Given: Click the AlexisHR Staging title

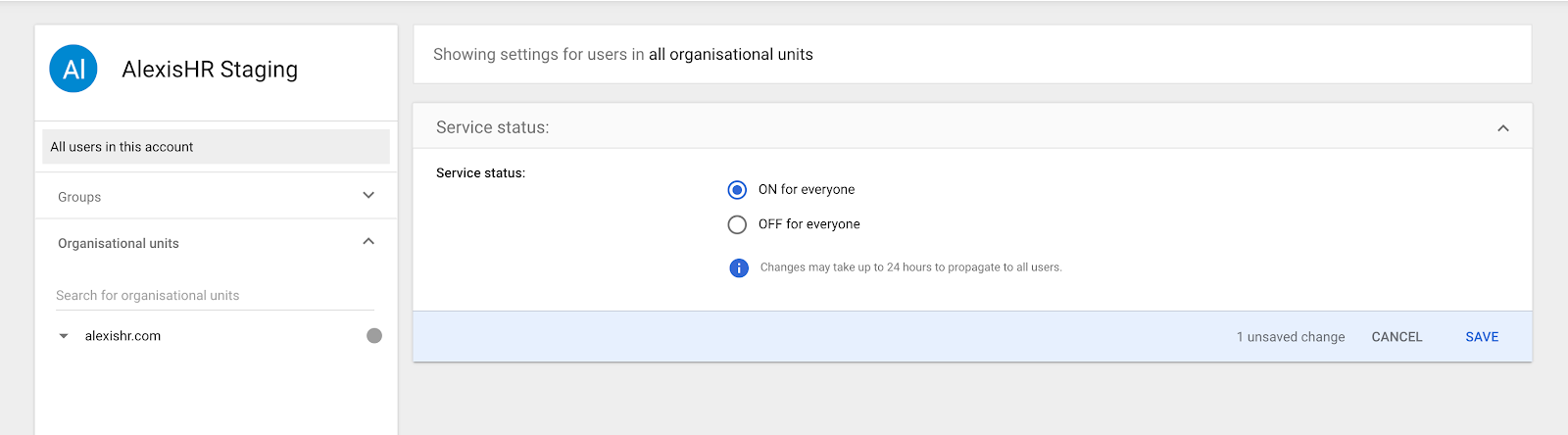Looking at the screenshot, I should click(210, 70).
